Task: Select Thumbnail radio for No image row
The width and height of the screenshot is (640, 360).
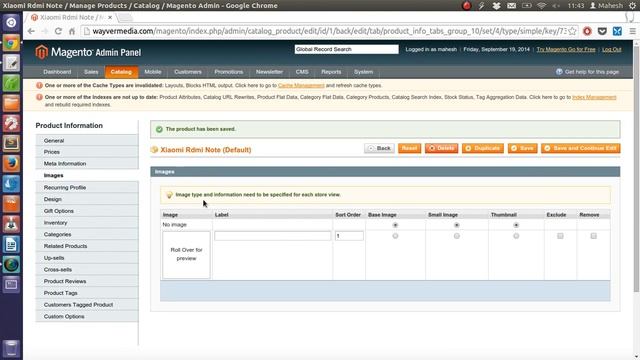Action: click(x=516, y=225)
